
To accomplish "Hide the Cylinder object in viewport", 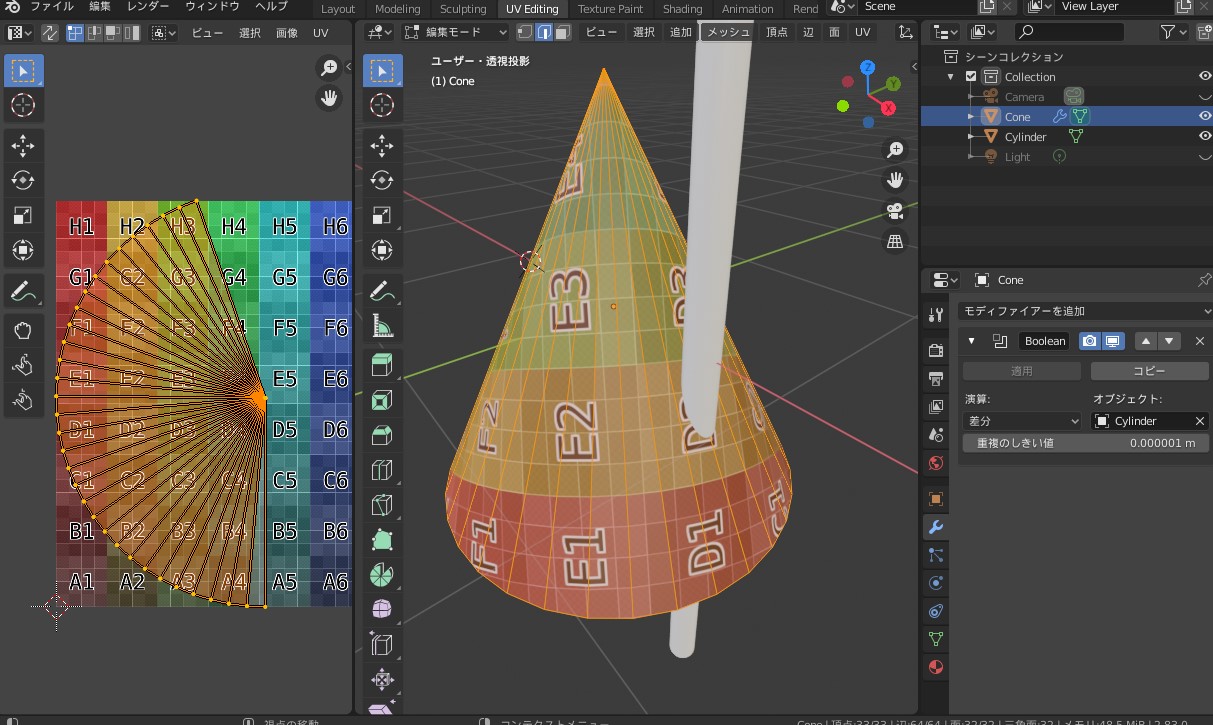I will (x=1204, y=137).
